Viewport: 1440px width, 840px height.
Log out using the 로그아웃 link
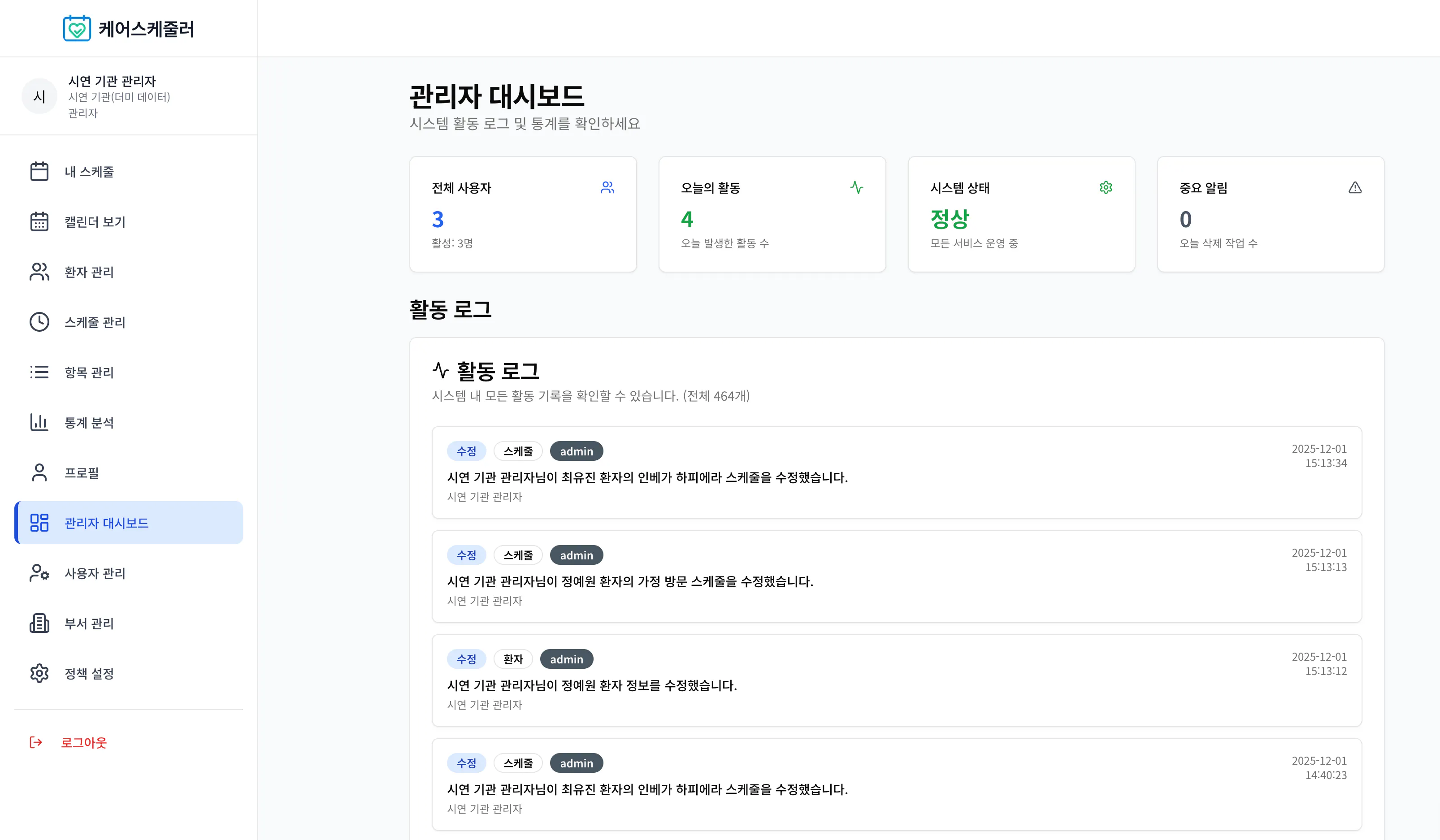click(x=83, y=742)
